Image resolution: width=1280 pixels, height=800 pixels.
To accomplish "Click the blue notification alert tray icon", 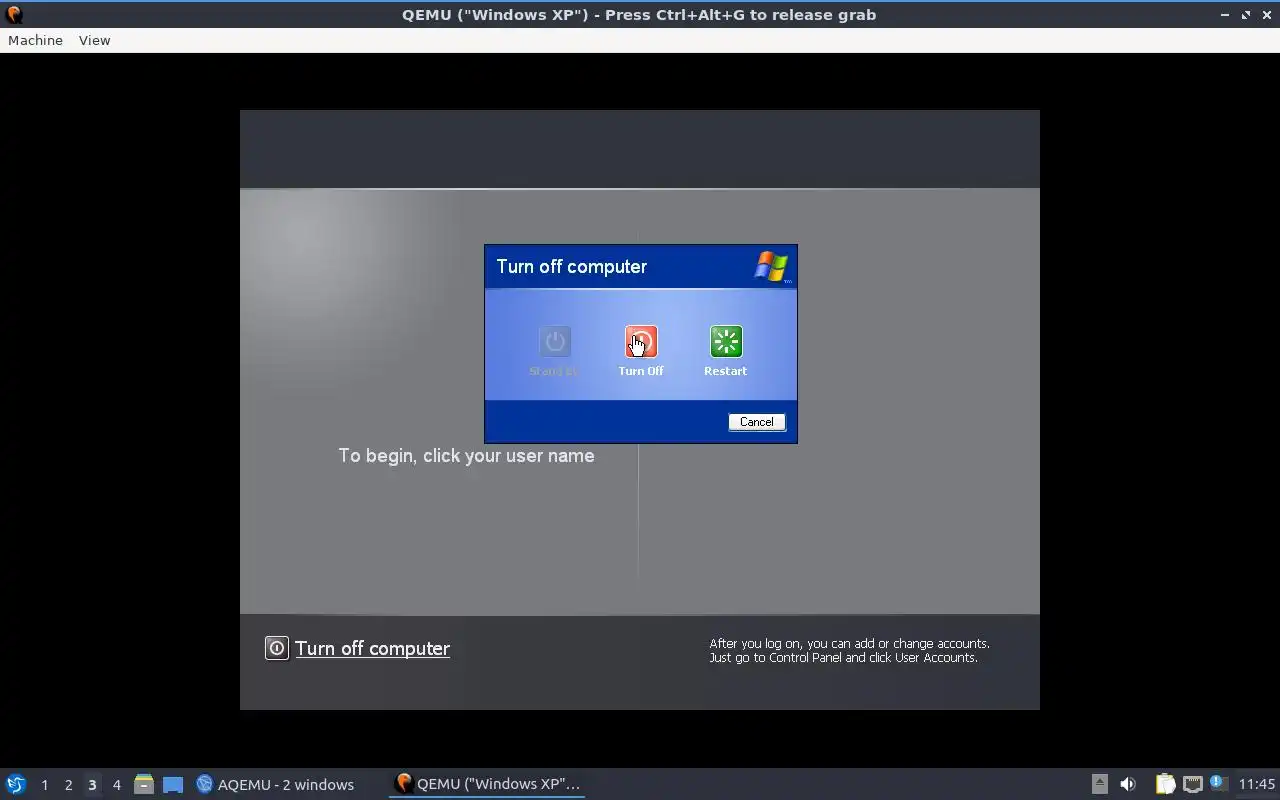I will pyautogui.click(x=1218, y=783).
